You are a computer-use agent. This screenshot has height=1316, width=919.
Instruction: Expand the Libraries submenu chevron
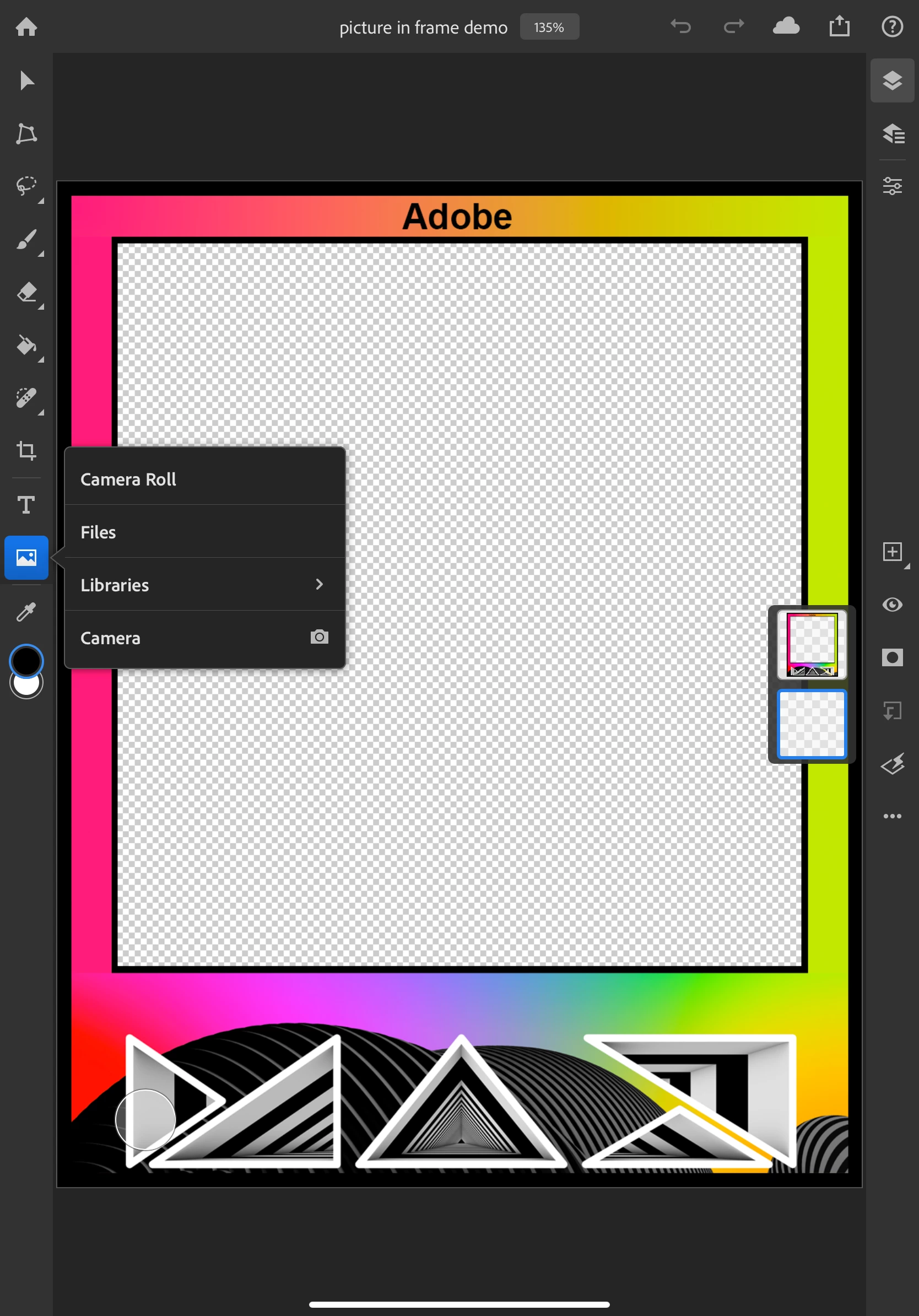coord(319,584)
